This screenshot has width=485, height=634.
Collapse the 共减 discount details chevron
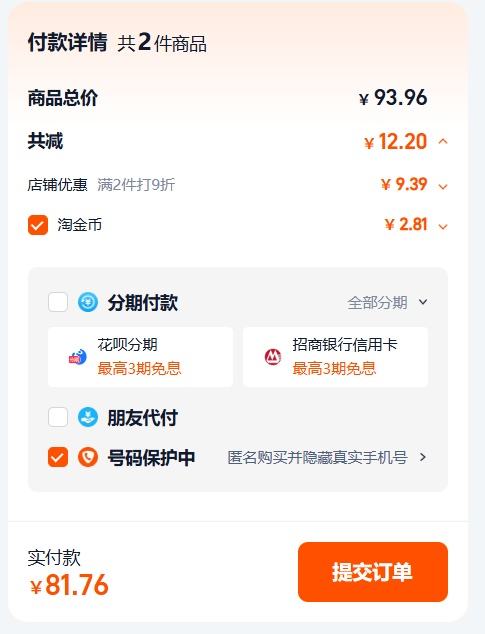(x=443, y=142)
